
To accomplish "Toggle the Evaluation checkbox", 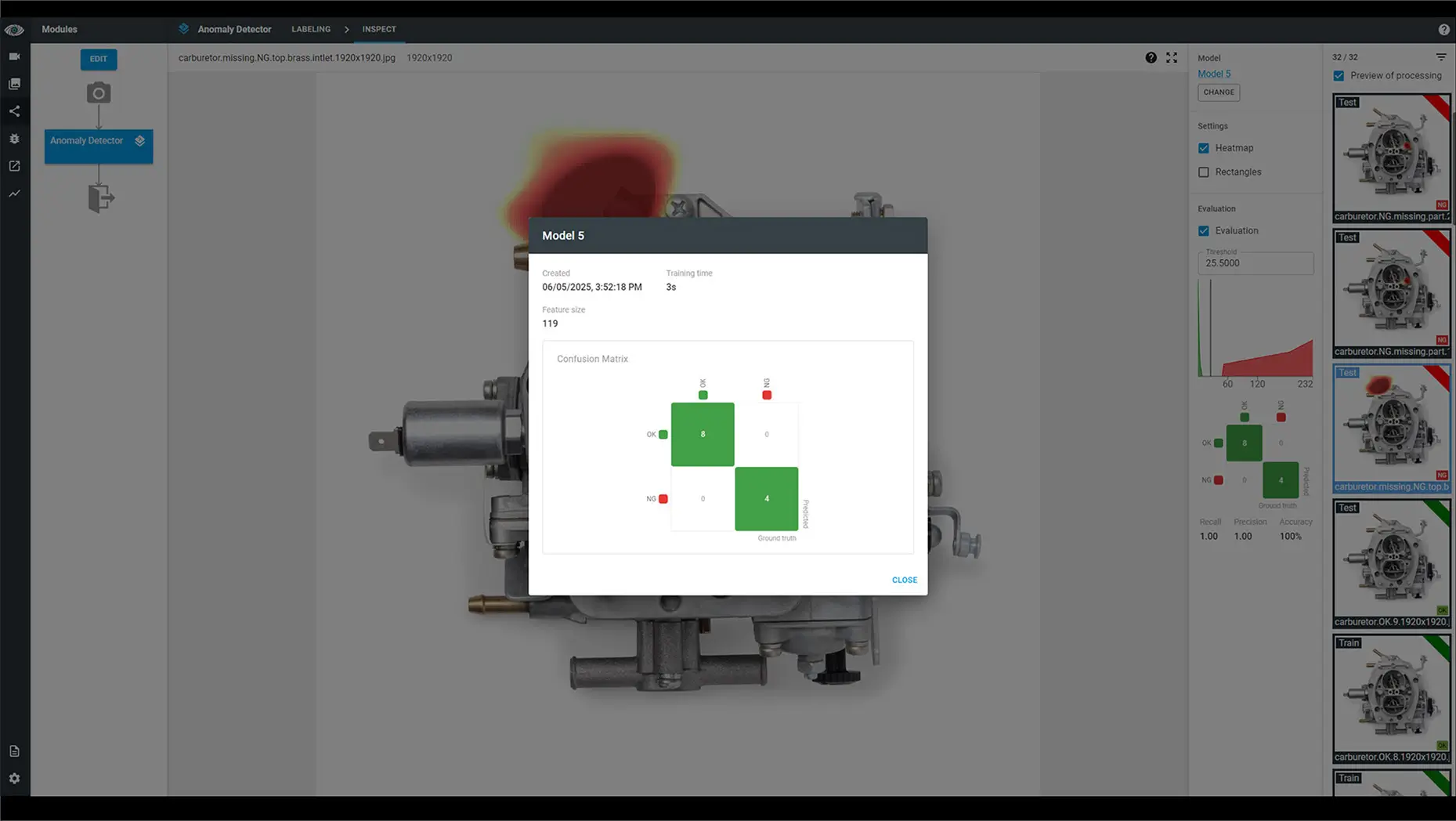I will [1204, 231].
